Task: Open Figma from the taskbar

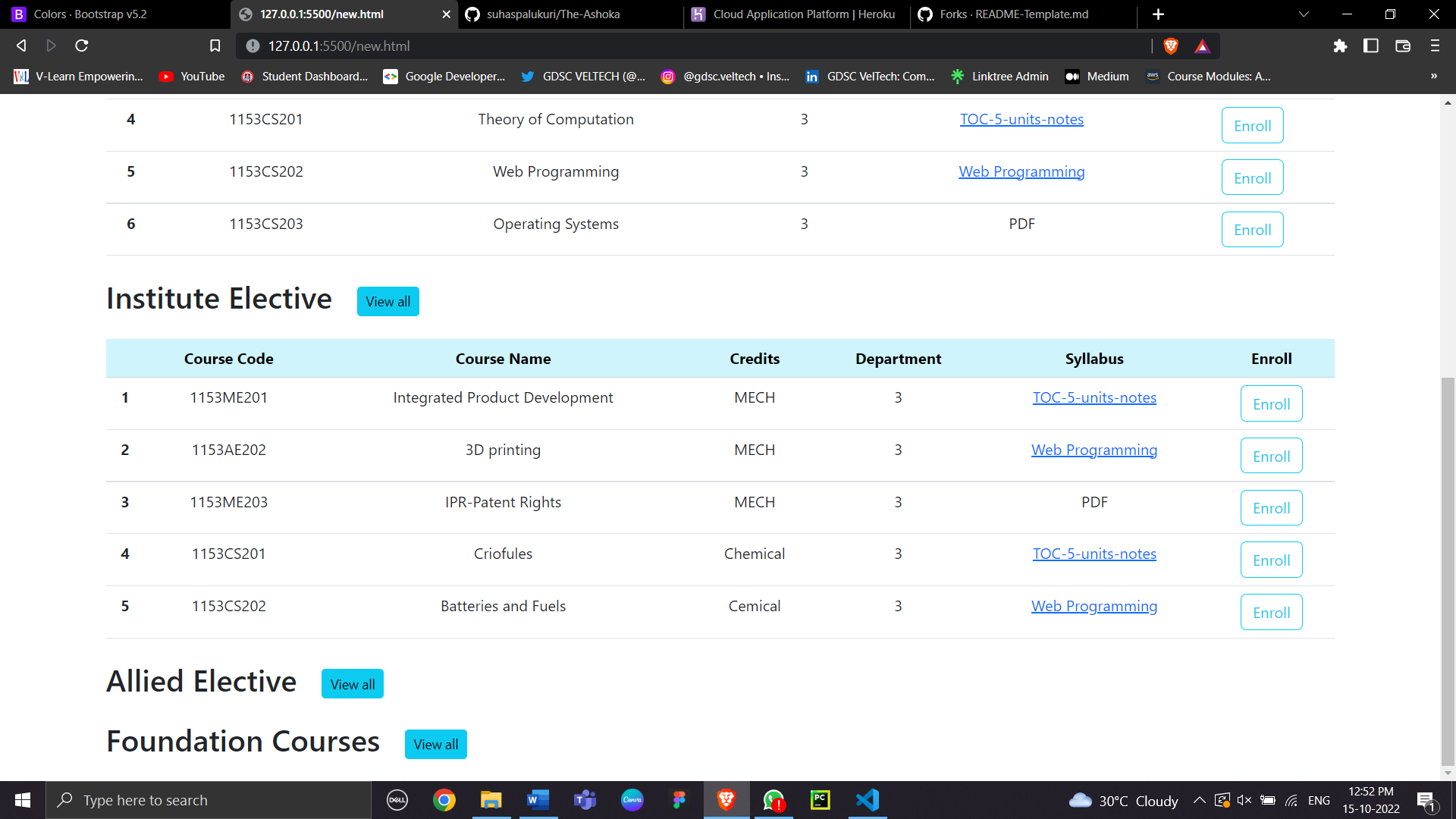Action: click(679, 799)
